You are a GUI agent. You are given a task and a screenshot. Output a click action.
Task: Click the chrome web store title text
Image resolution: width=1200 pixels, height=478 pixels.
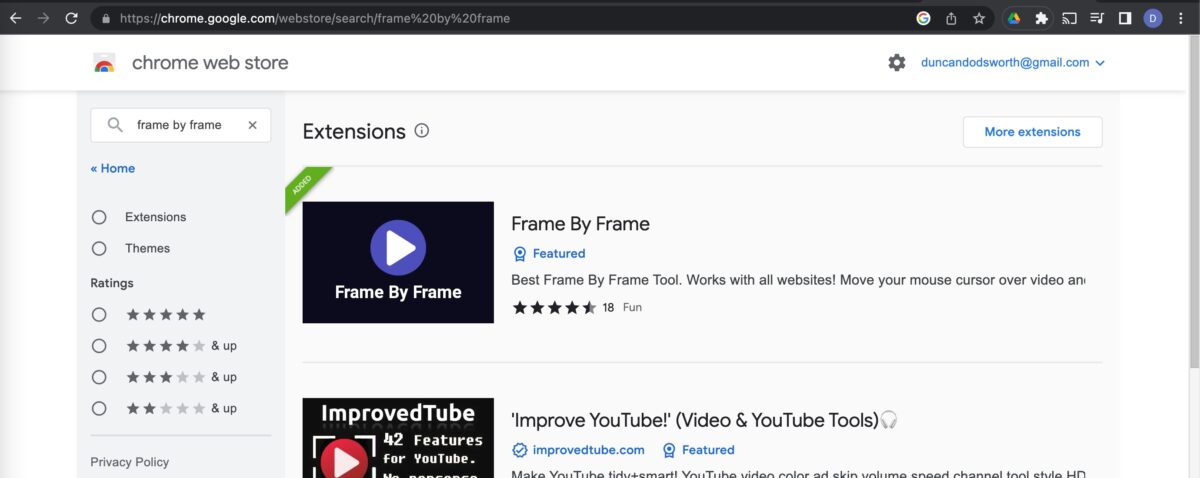coord(210,63)
